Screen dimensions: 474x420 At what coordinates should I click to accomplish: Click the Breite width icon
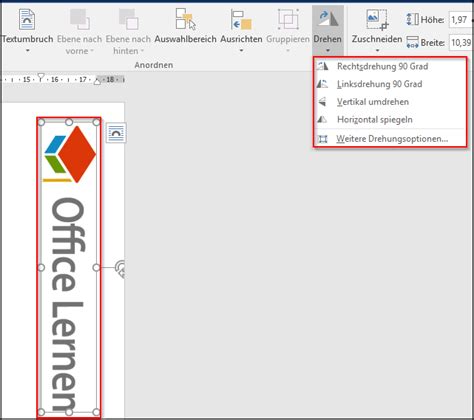pos(412,42)
